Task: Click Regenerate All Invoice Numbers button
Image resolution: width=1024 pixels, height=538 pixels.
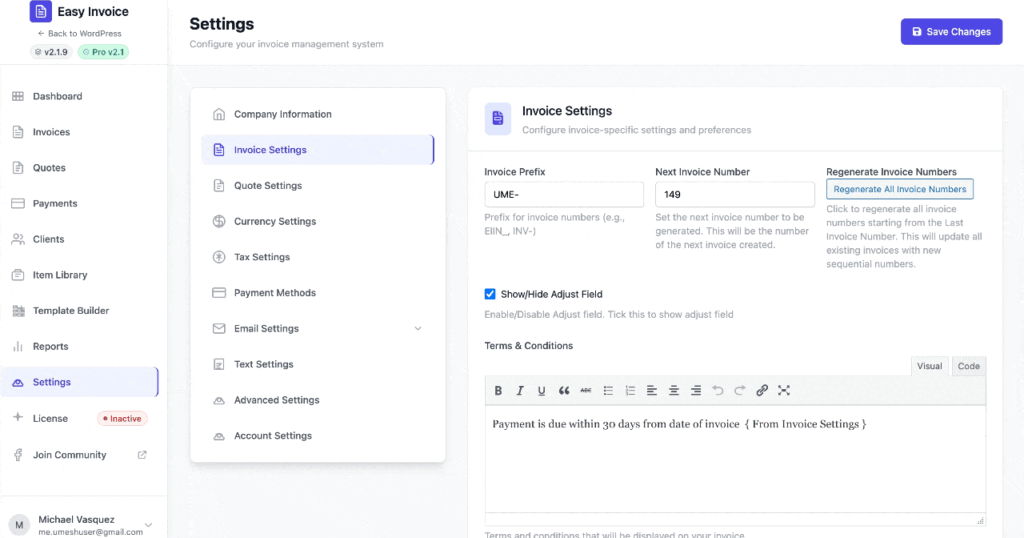Action: point(899,189)
